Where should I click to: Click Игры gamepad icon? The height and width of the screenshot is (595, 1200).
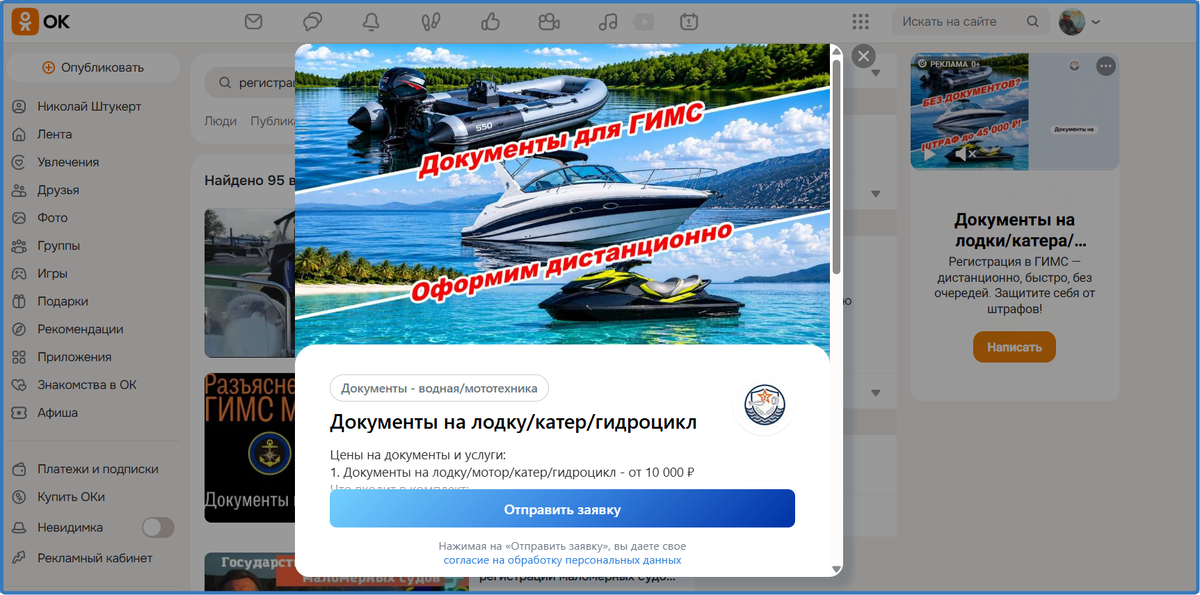pyautogui.click(x=18, y=273)
